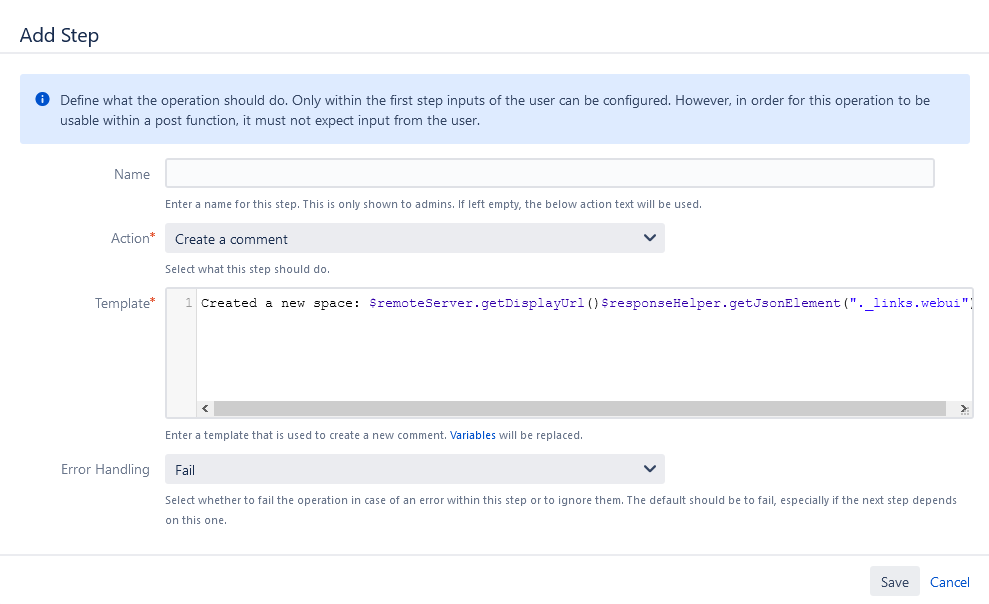Click the Action field label
Image resolution: width=989 pixels, height=604 pixels.
pos(130,238)
